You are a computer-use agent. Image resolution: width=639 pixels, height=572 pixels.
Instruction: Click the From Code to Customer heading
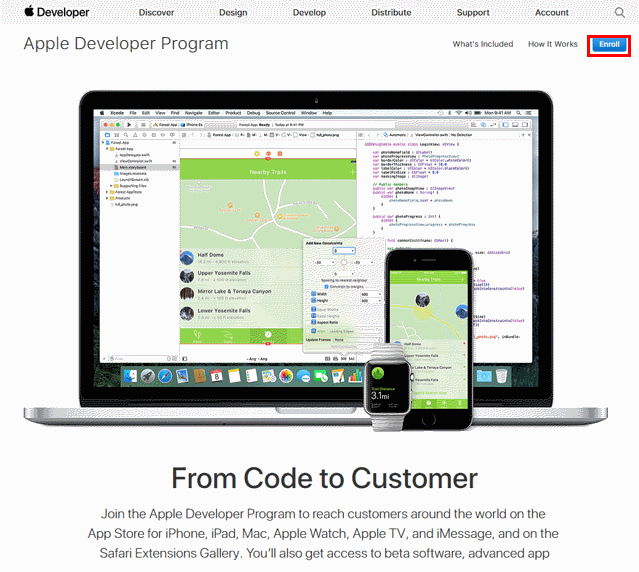[324, 478]
